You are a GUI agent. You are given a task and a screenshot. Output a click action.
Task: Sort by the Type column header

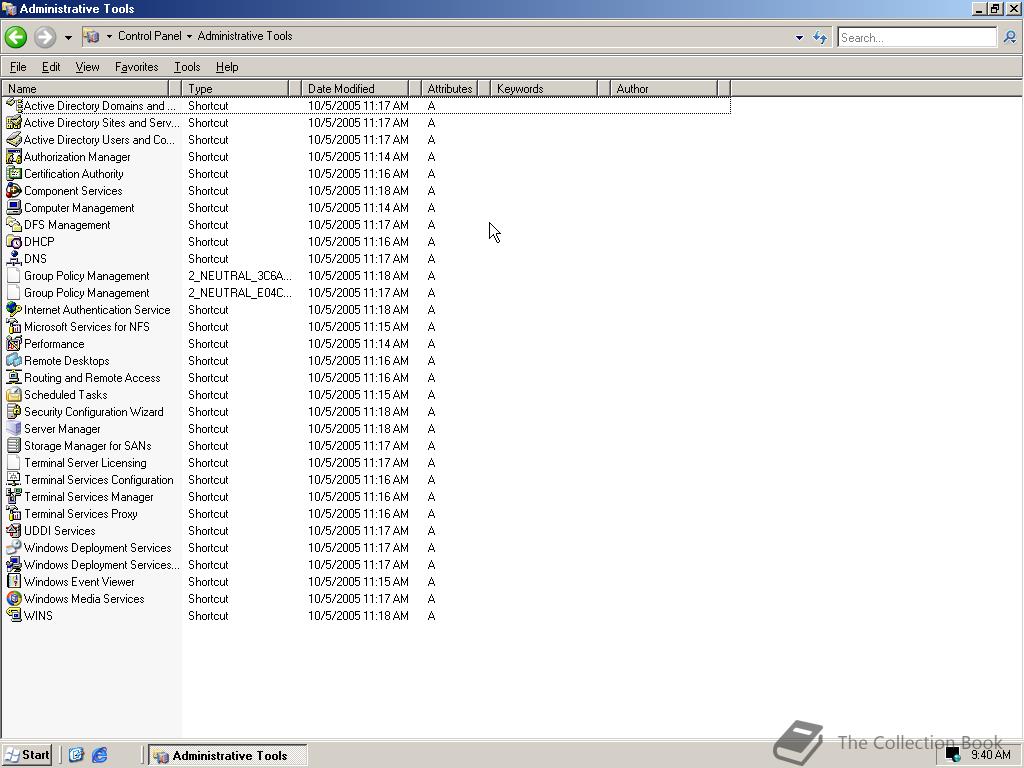[x=235, y=88]
